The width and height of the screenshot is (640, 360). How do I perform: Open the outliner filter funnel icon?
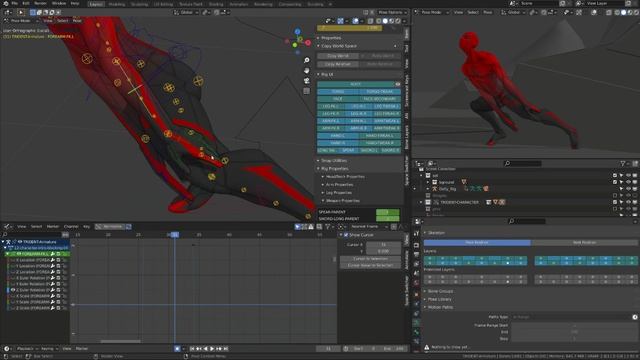click(x=623, y=164)
